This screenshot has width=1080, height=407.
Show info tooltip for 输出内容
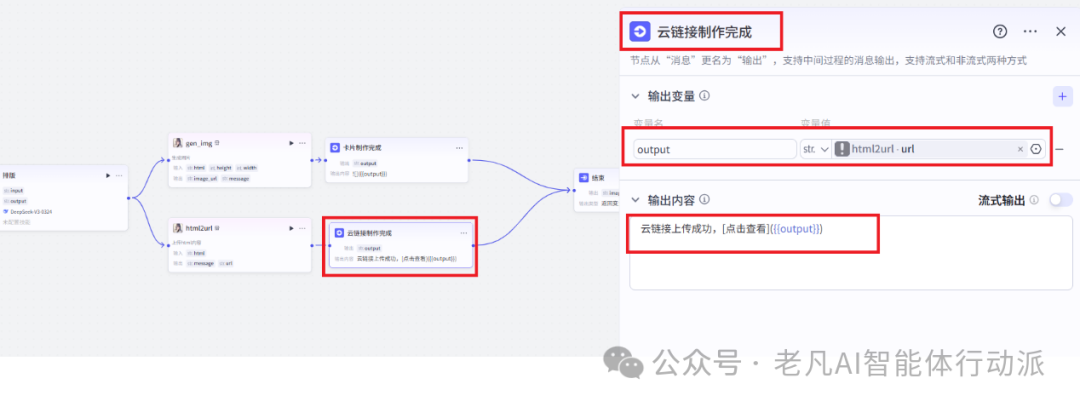coord(705,200)
